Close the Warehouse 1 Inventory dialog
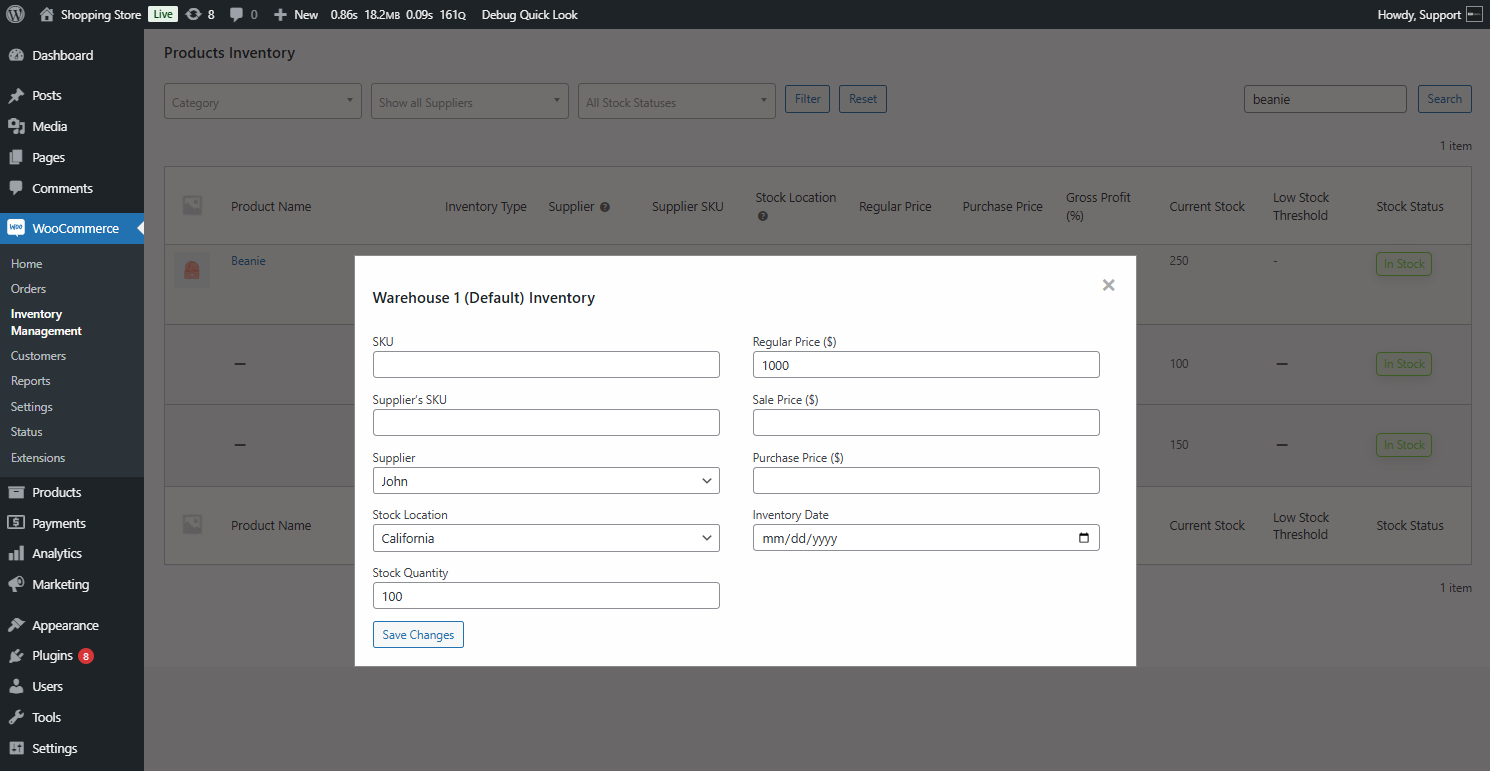The width and height of the screenshot is (1490, 771). 1108,285
